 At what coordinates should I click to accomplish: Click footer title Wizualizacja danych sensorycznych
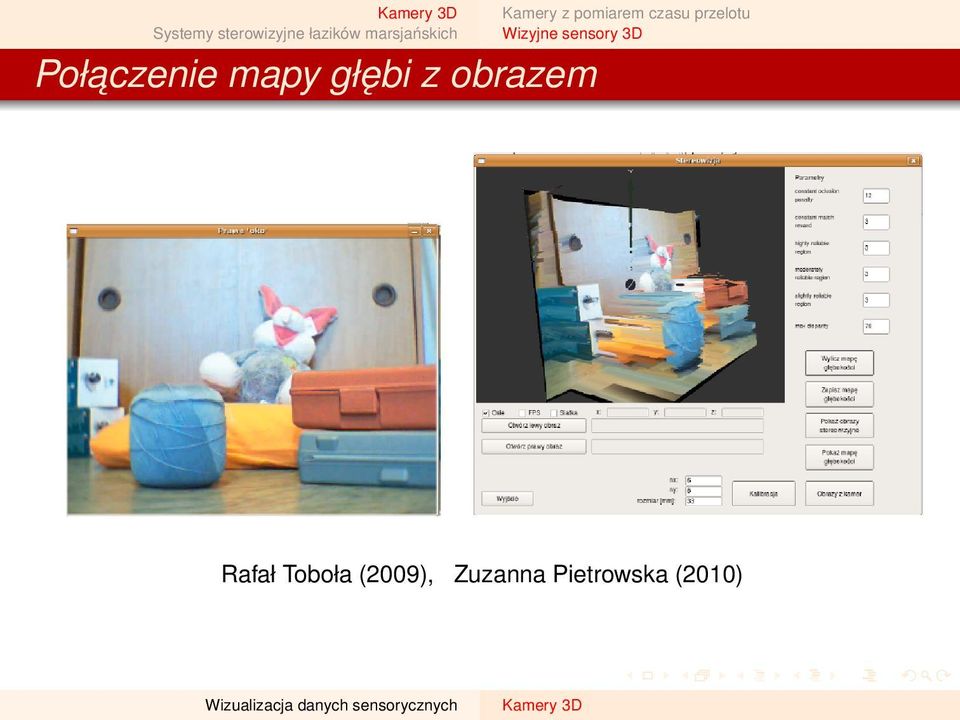click(x=331, y=705)
